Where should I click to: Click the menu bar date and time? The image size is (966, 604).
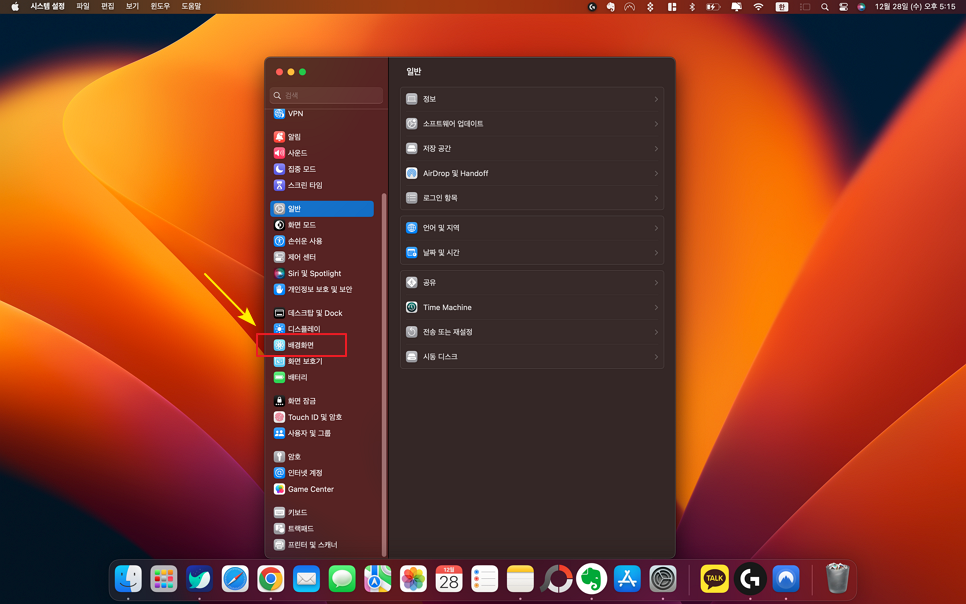click(x=915, y=7)
